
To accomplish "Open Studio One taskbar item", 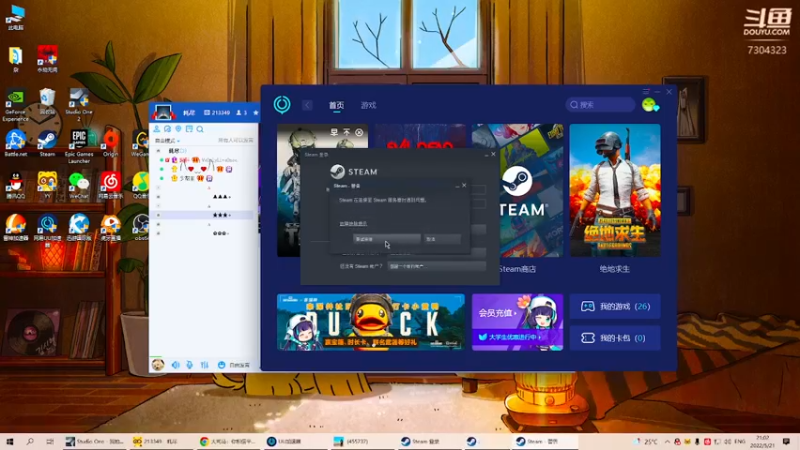I will [95, 441].
